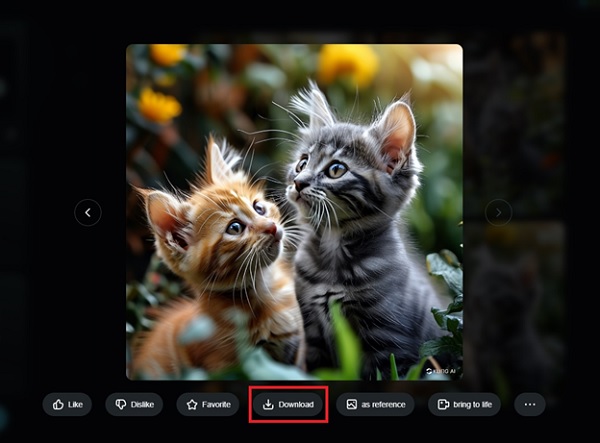Download the kitten image
The image size is (600, 443).
[x=288, y=404]
